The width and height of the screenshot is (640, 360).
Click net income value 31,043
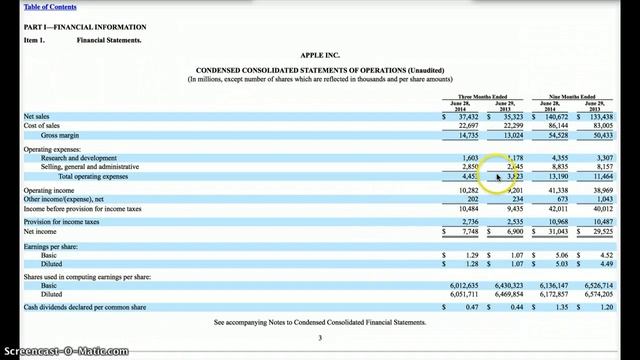point(558,232)
